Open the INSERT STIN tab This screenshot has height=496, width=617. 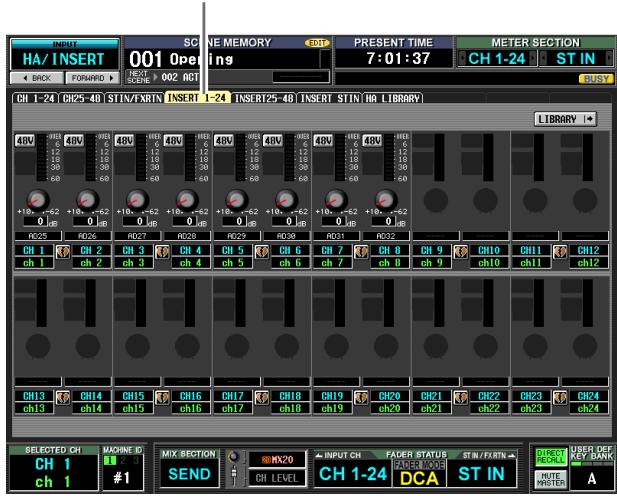click(330, 98)
